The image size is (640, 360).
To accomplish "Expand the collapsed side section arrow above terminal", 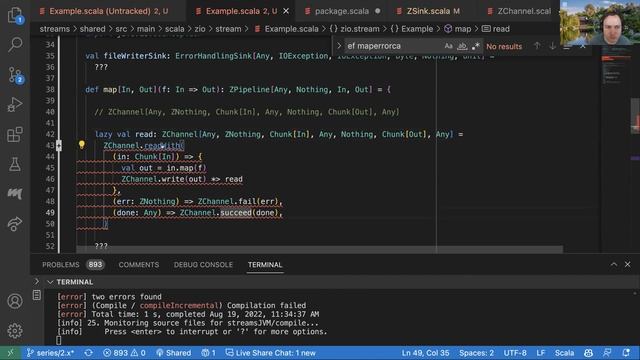I will coord(37,281).
